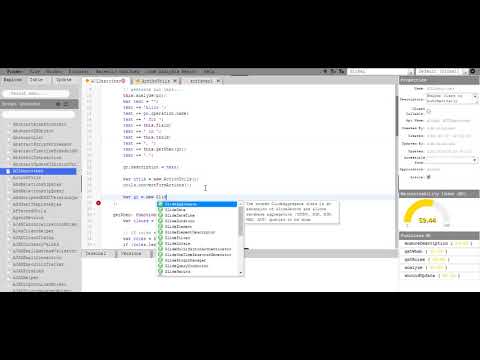The image size is (480, 360).
Task: Switch to the ActionUtils editor tab
Action: click(156, 81)
